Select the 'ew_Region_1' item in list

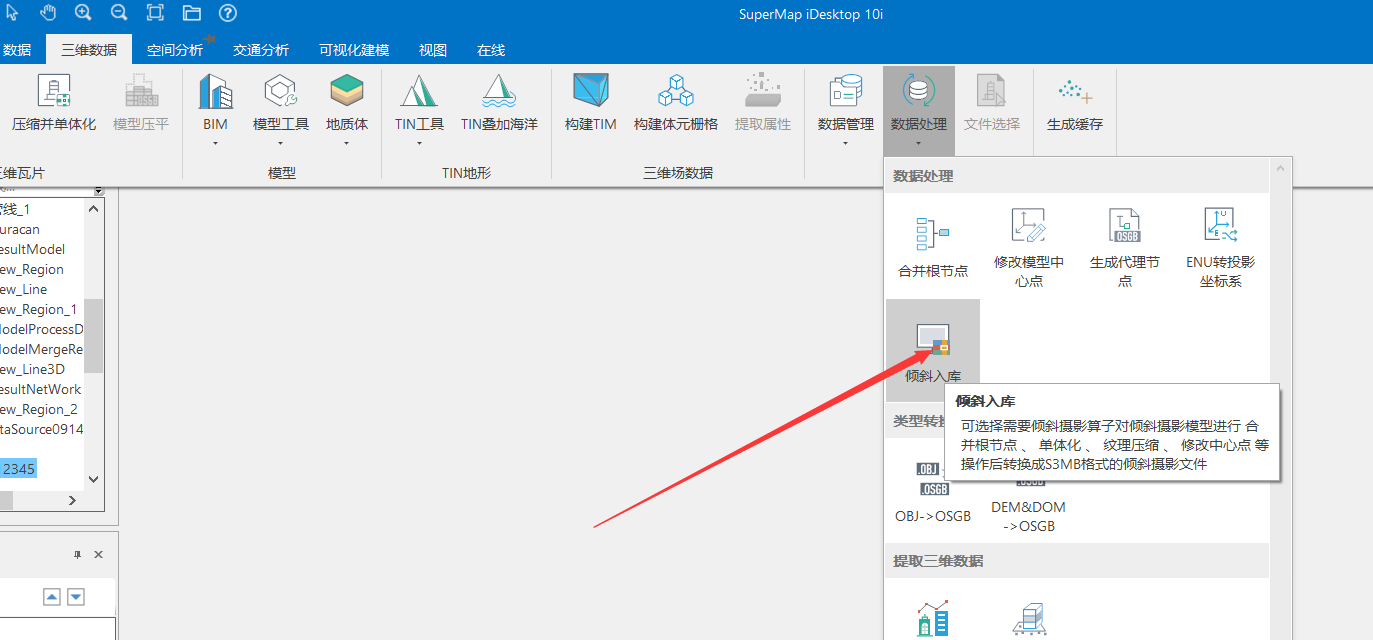pyautogui.click(x=39, y=309)
